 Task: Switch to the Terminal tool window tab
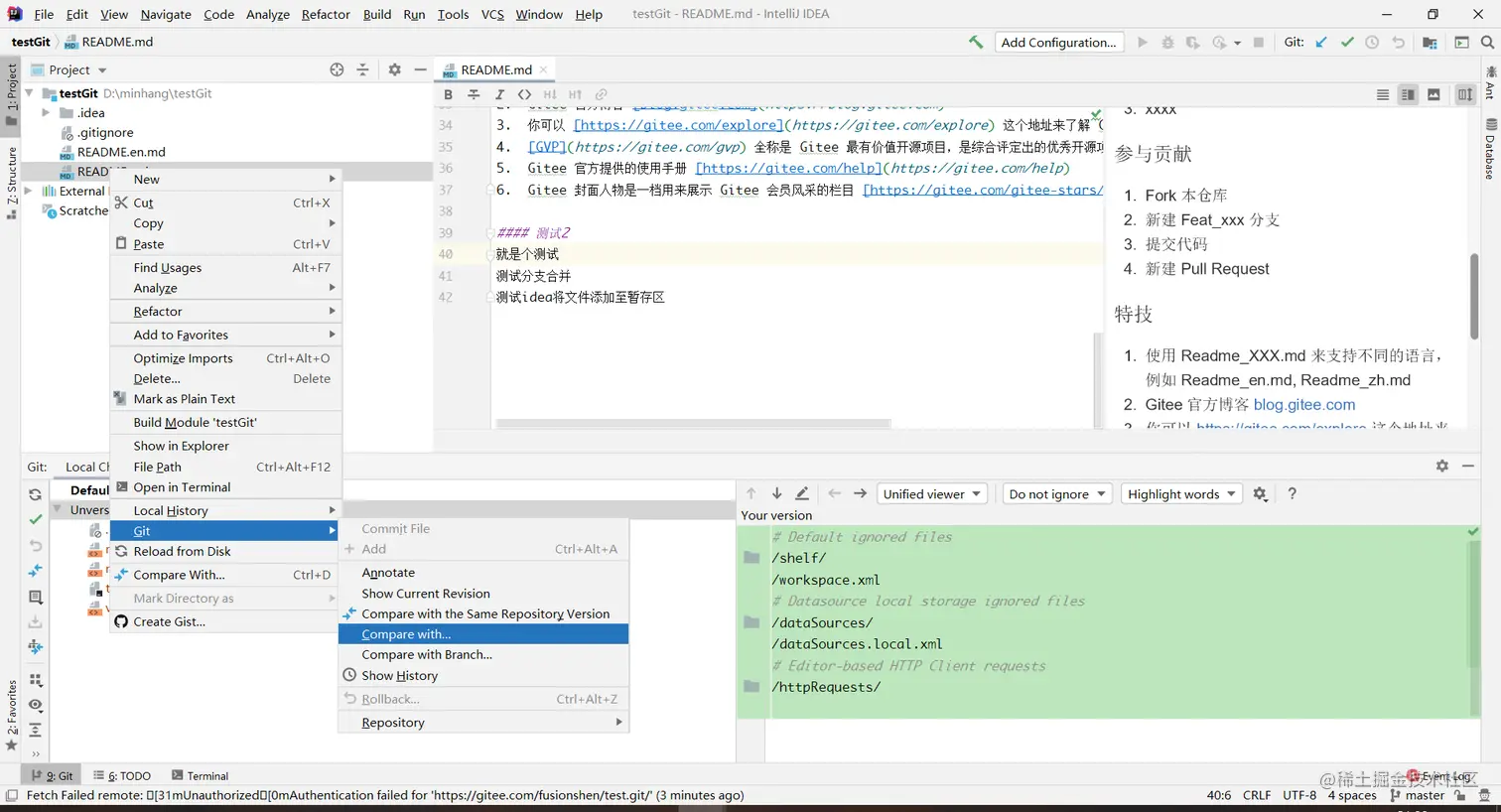click(200, 776)
